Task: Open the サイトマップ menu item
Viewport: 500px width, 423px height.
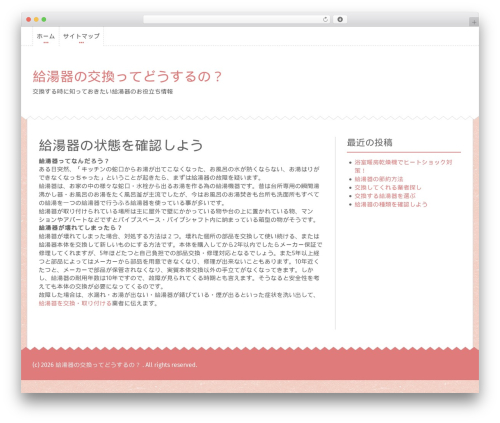Action: (81, 36)
